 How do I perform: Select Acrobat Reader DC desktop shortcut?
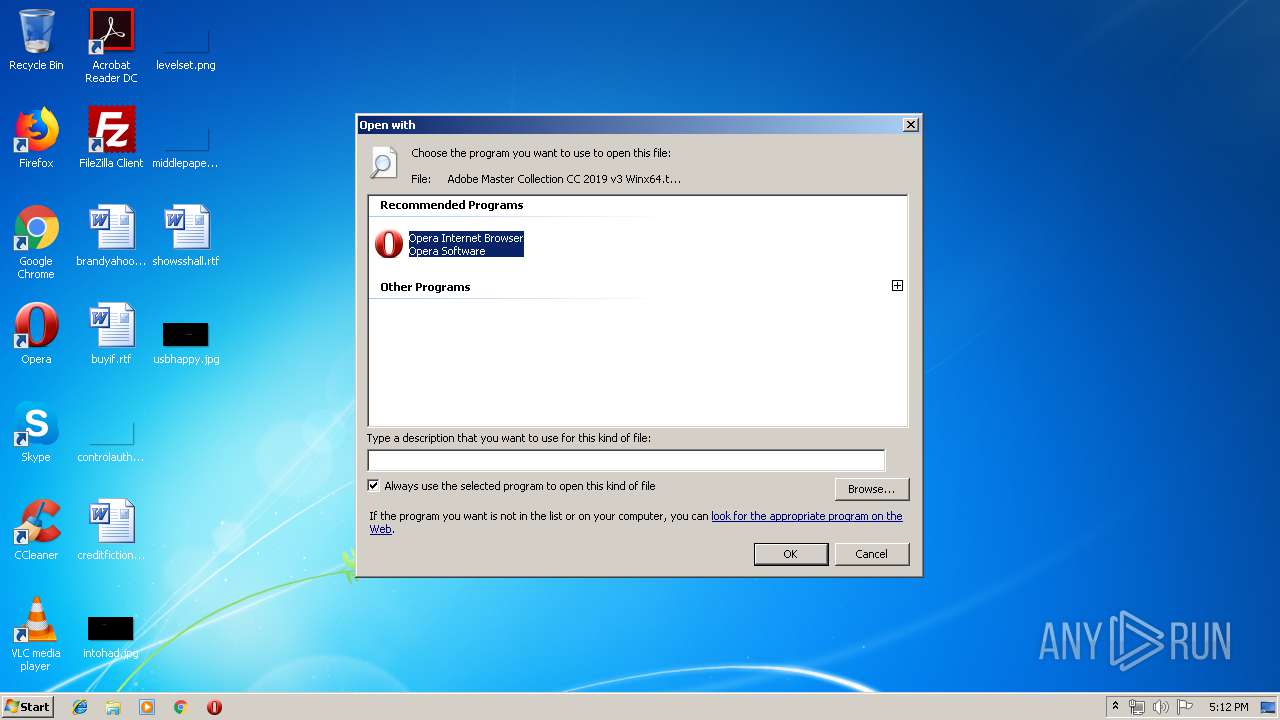(x=111, y=46)
